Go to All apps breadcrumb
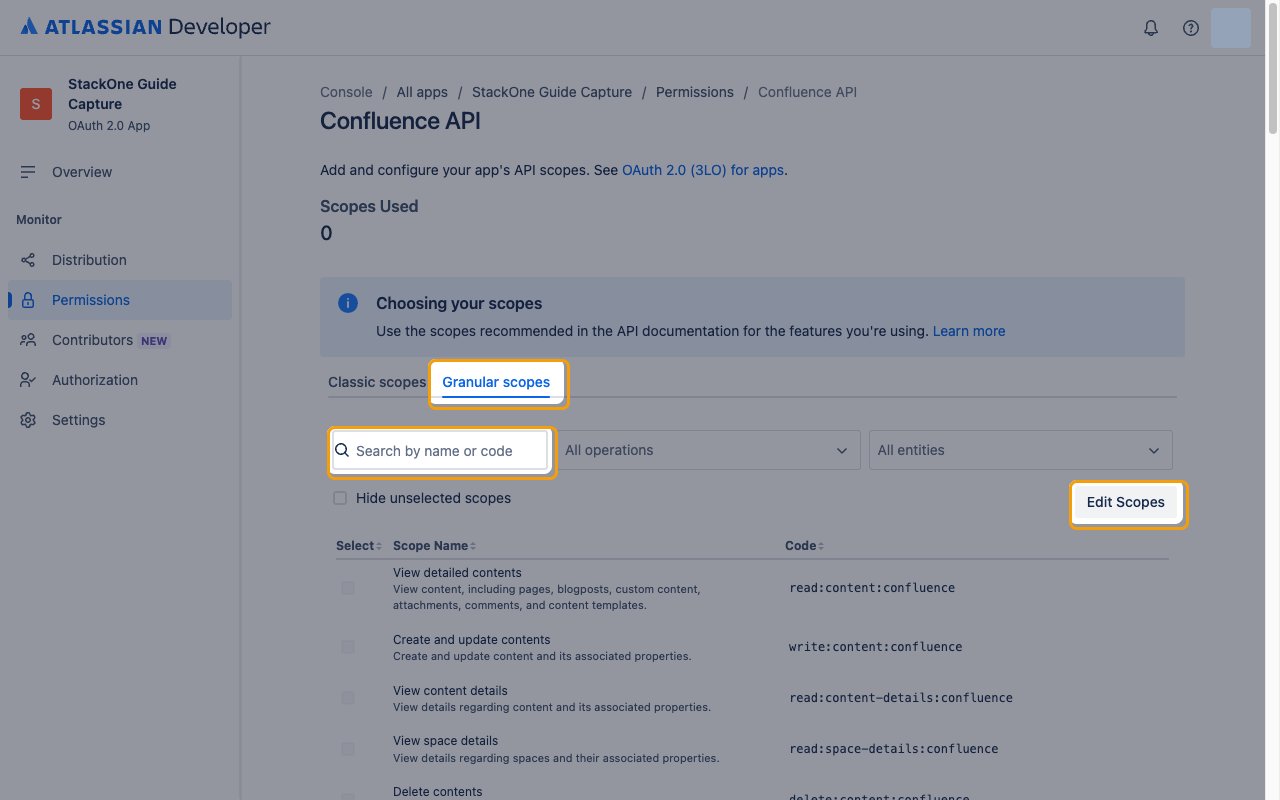 coord(422,92)
